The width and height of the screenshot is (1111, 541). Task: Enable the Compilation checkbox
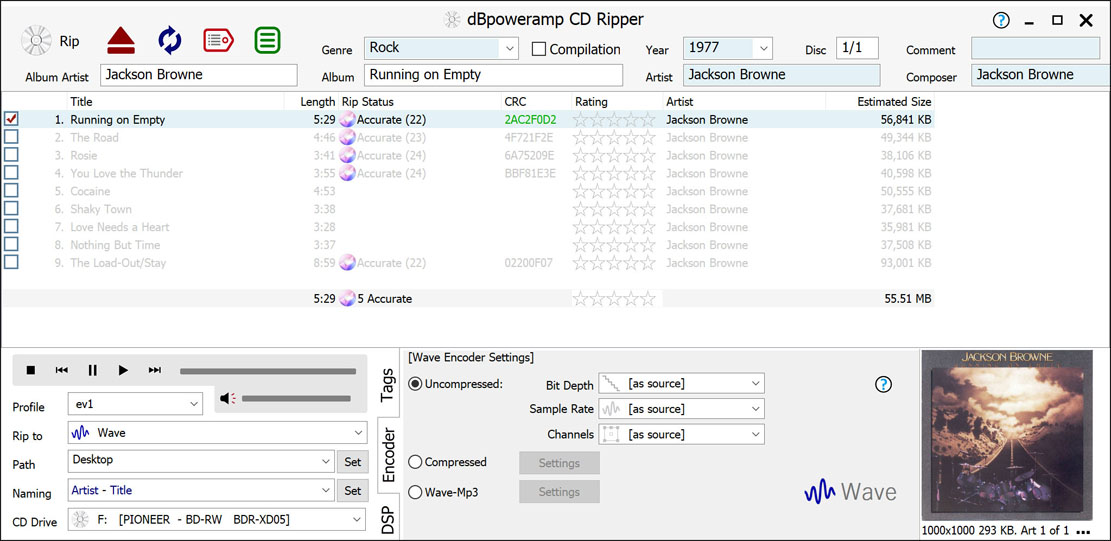pos(539,50)
